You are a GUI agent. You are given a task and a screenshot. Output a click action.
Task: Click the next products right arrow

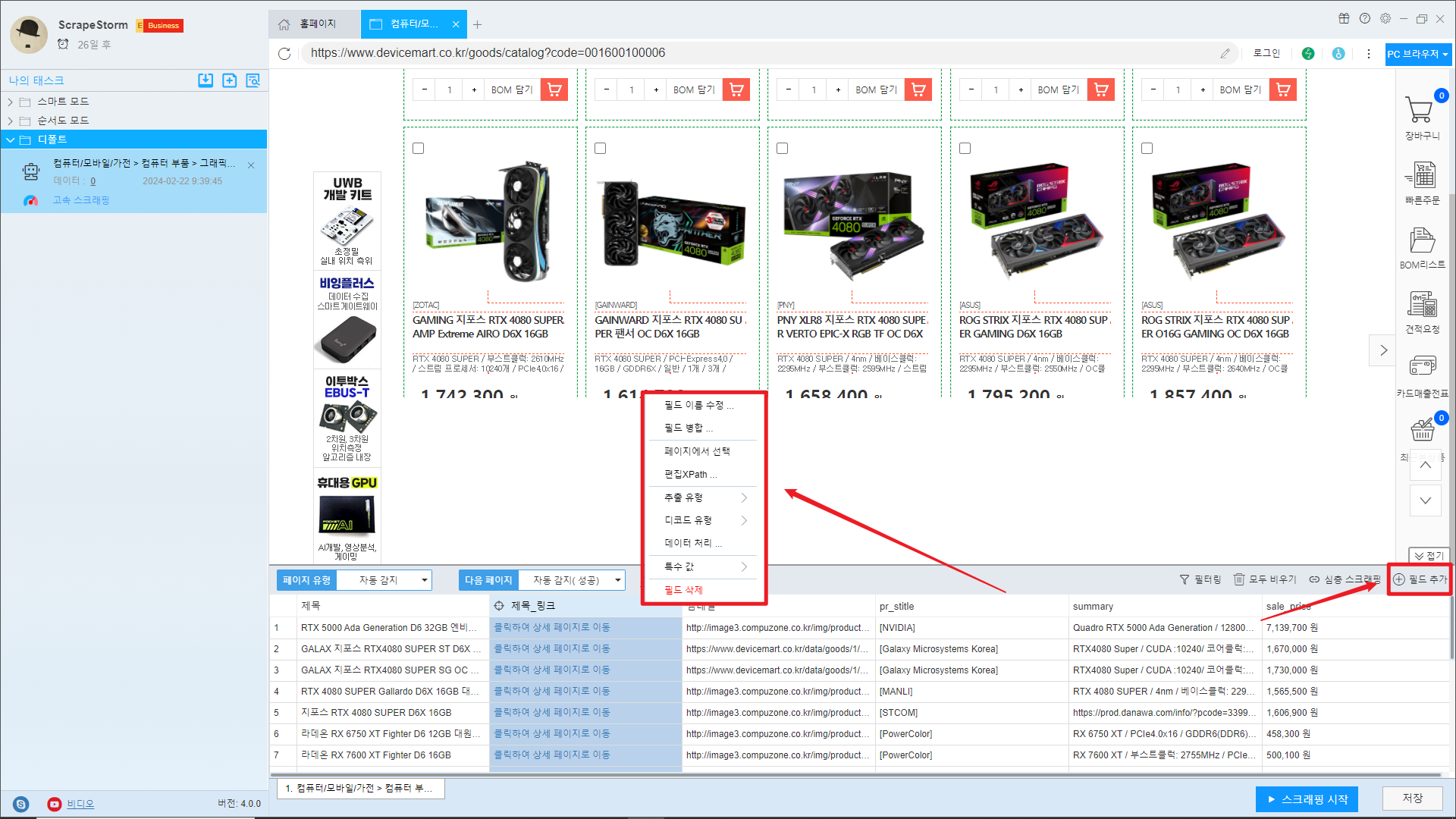click(1383, 350)
